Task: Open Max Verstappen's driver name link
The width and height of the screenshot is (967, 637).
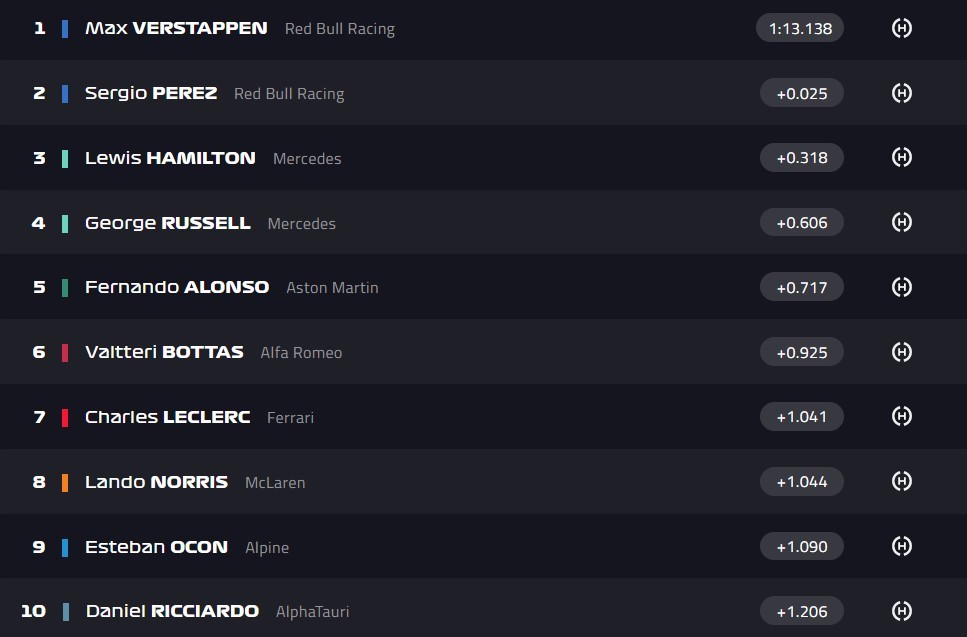Action: point(176,28)
